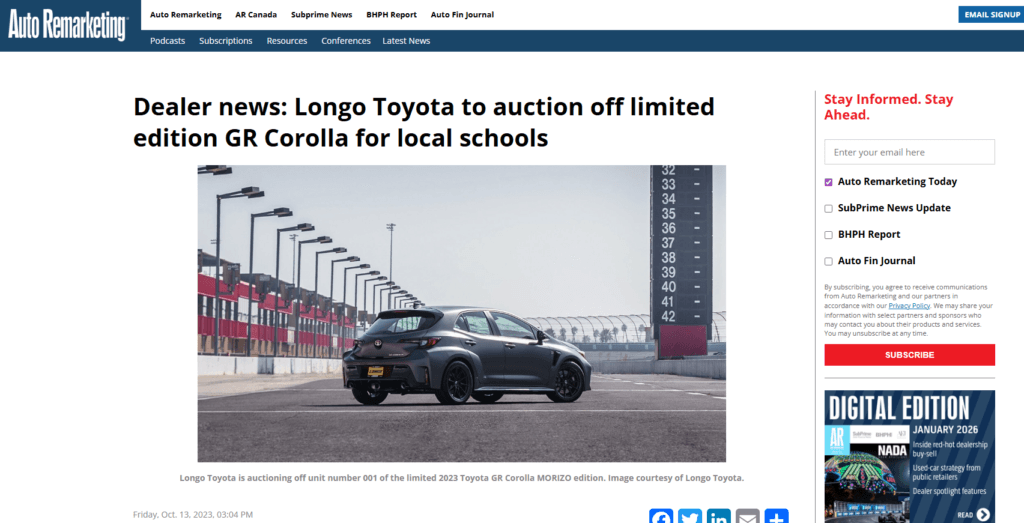Screen dimensions: 1024x523
Task: Uncheck Auto Remarketing Today newsletter
Action: tap(828, 182)
